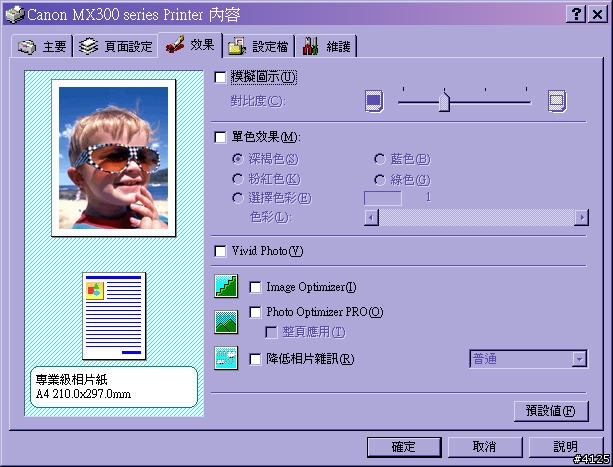
Task: Click the 取消 cancel button
Action: 485,447
